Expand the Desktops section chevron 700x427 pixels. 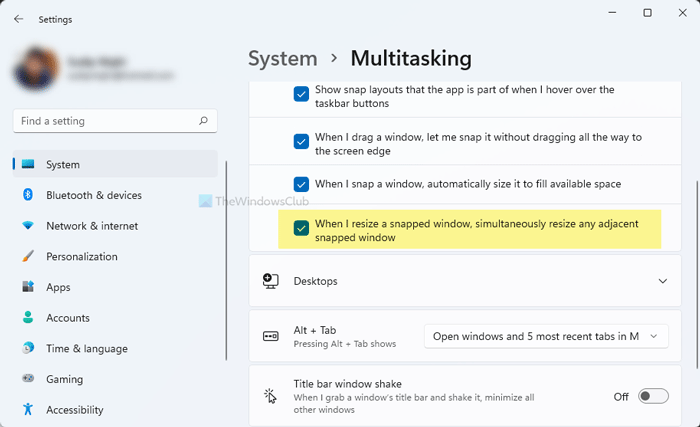tap(662, 281)
